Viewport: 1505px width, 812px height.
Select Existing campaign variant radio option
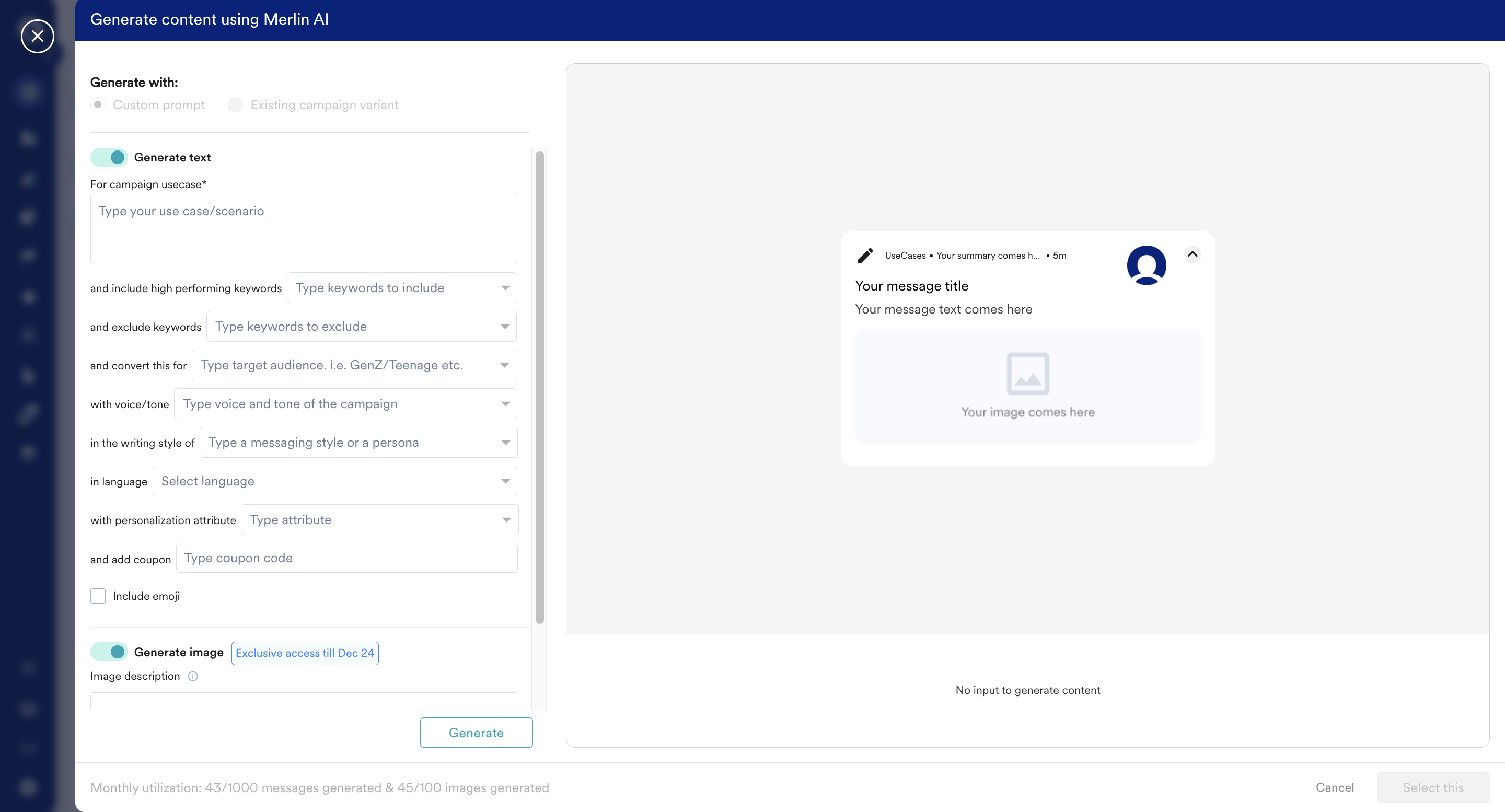coord(236,105)
